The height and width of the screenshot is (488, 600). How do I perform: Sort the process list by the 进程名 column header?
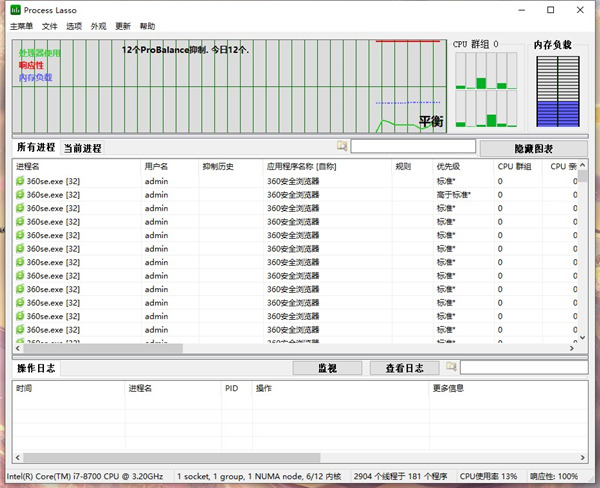click(x=28, y=166)
